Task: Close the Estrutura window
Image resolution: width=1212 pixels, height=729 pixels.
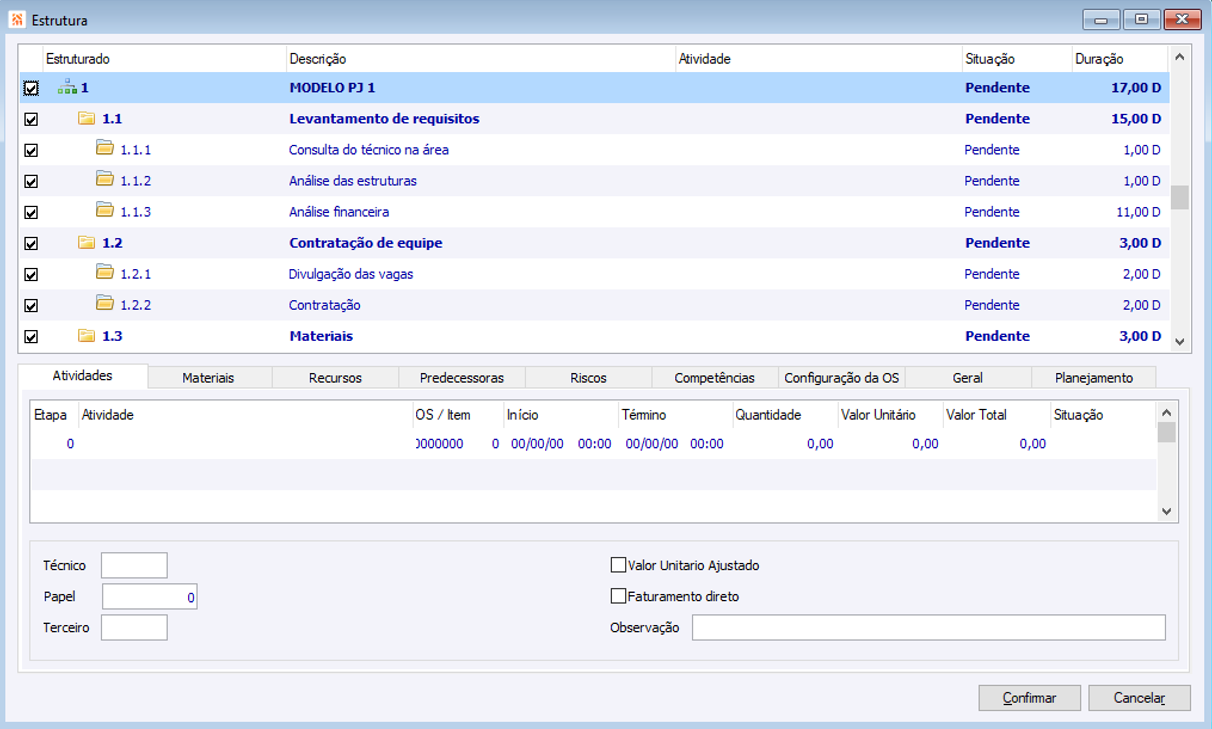Action: (1182, 19)
